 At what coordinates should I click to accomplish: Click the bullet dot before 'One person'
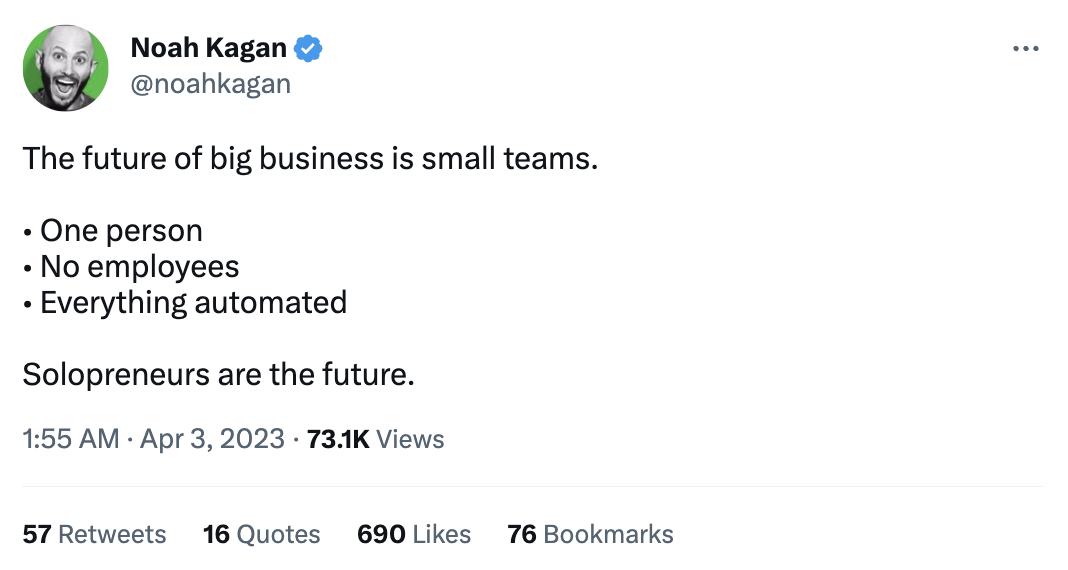27,233
